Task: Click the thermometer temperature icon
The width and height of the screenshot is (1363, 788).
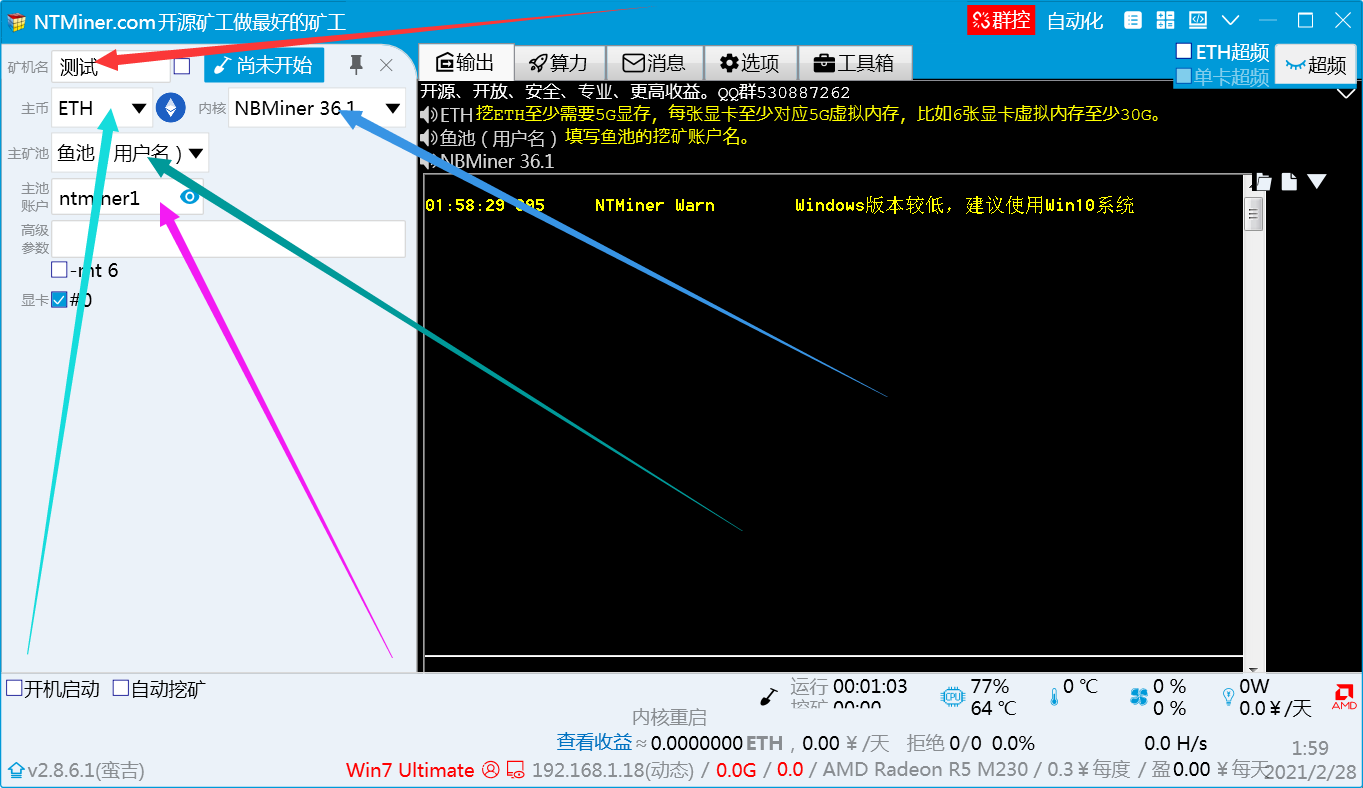Action: click(x=1053, y=697)
